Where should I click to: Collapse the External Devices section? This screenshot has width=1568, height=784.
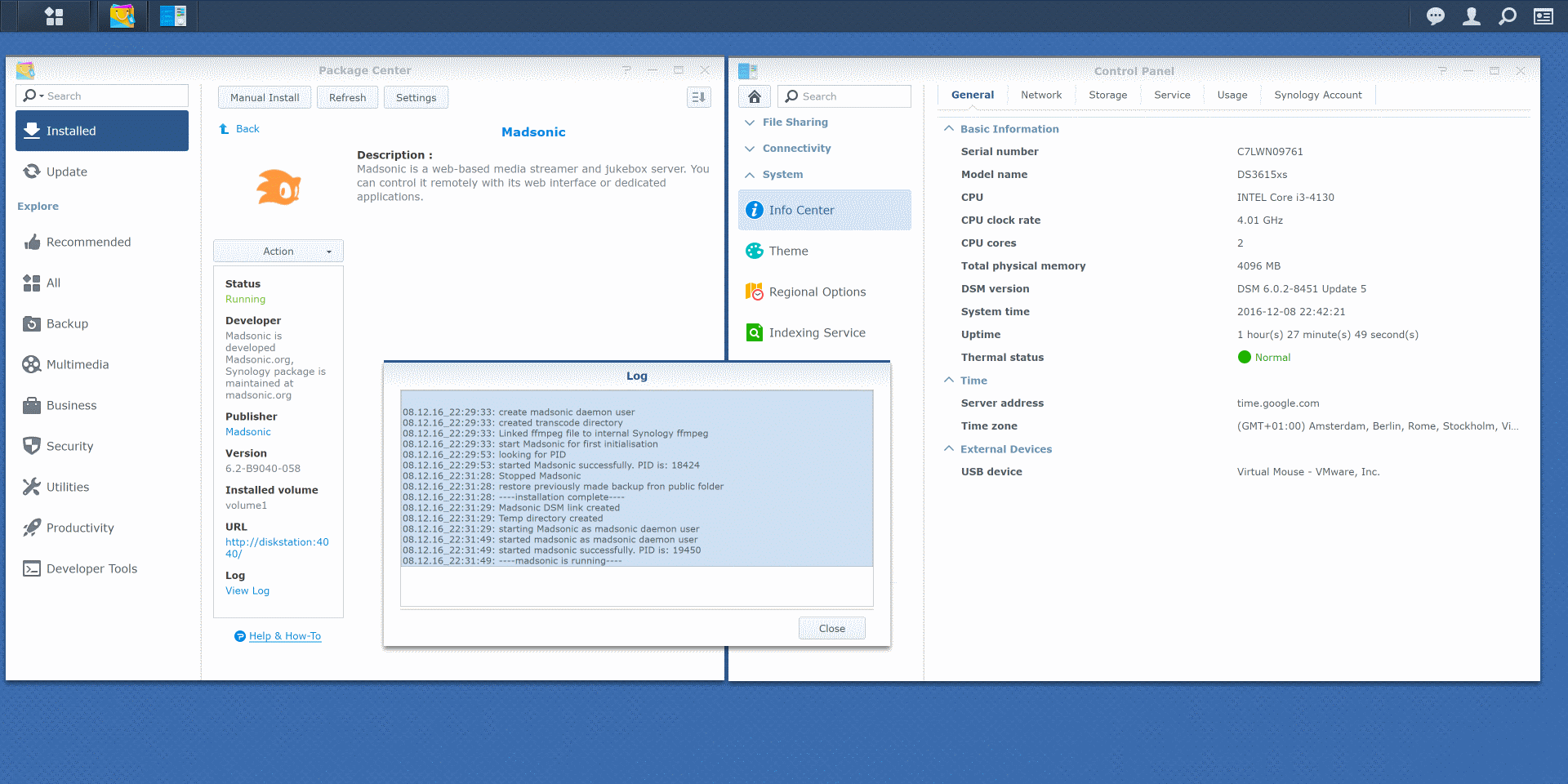[x=949, y=449]
